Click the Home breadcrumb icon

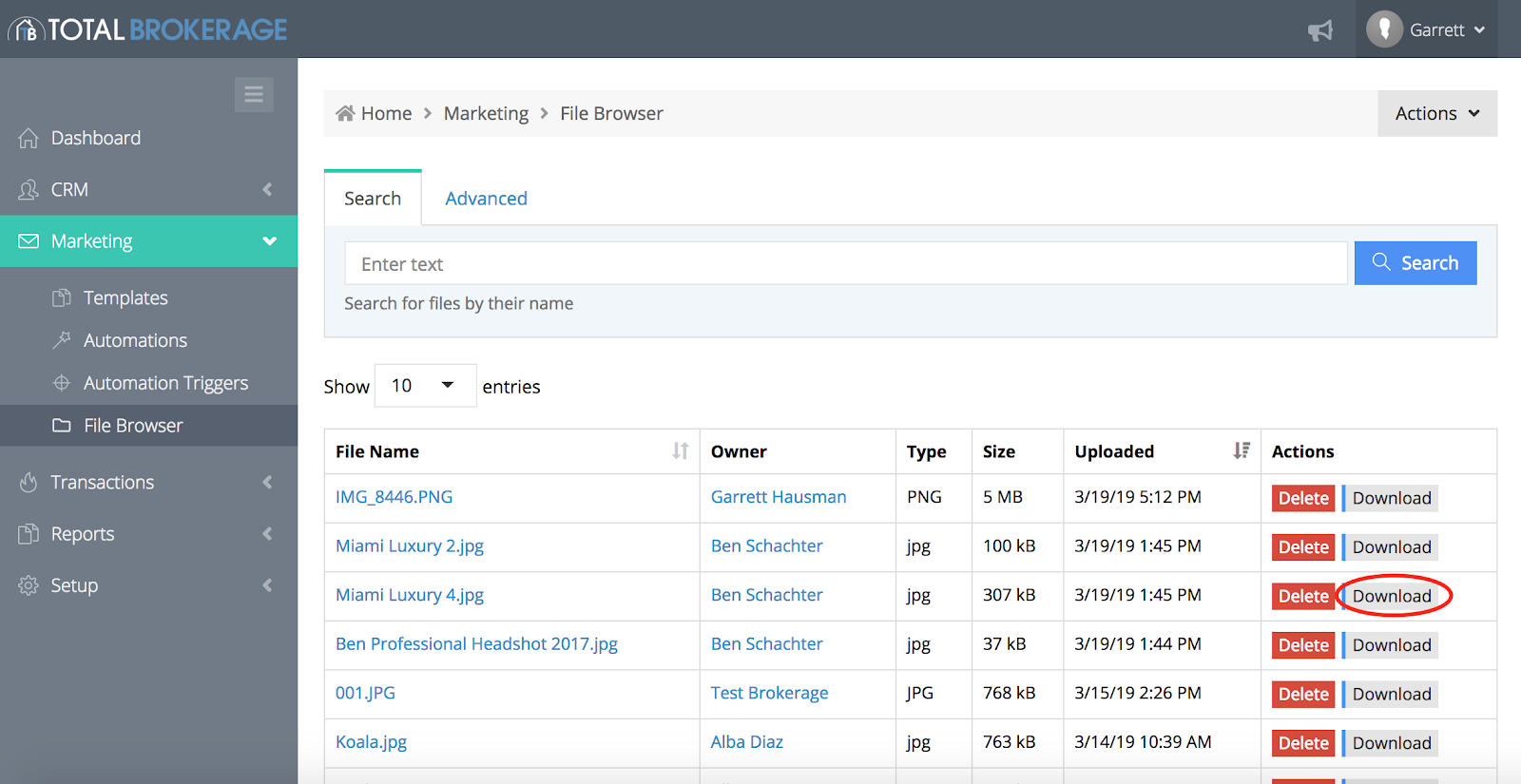click(345, 113)
